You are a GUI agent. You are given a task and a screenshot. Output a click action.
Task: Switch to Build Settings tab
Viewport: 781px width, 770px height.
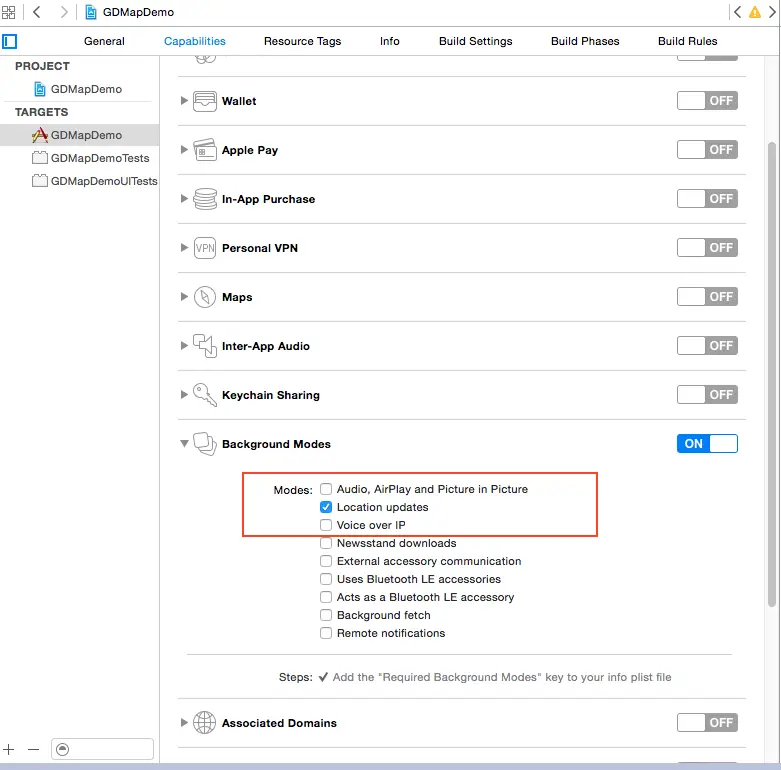tap(476, 41)
